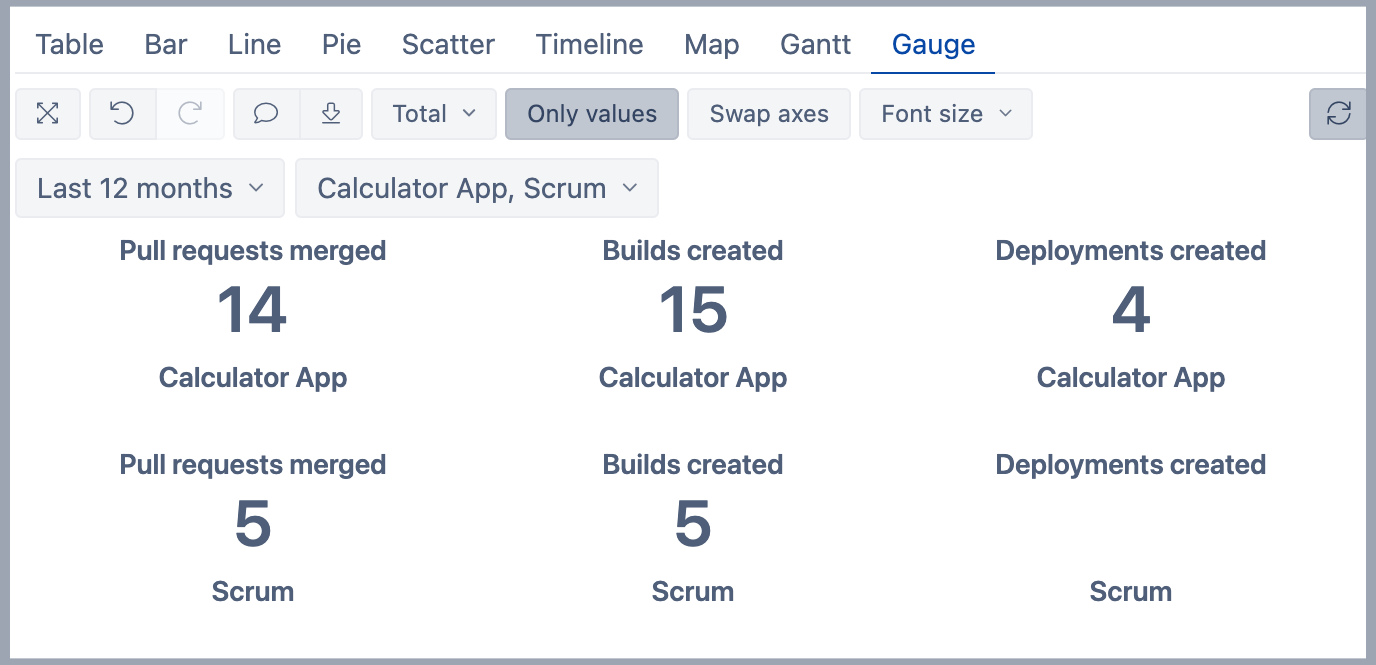Click the 14 pull requests merged value
The width and height of the screenshot is (1376, 665).
pos(252,310)
